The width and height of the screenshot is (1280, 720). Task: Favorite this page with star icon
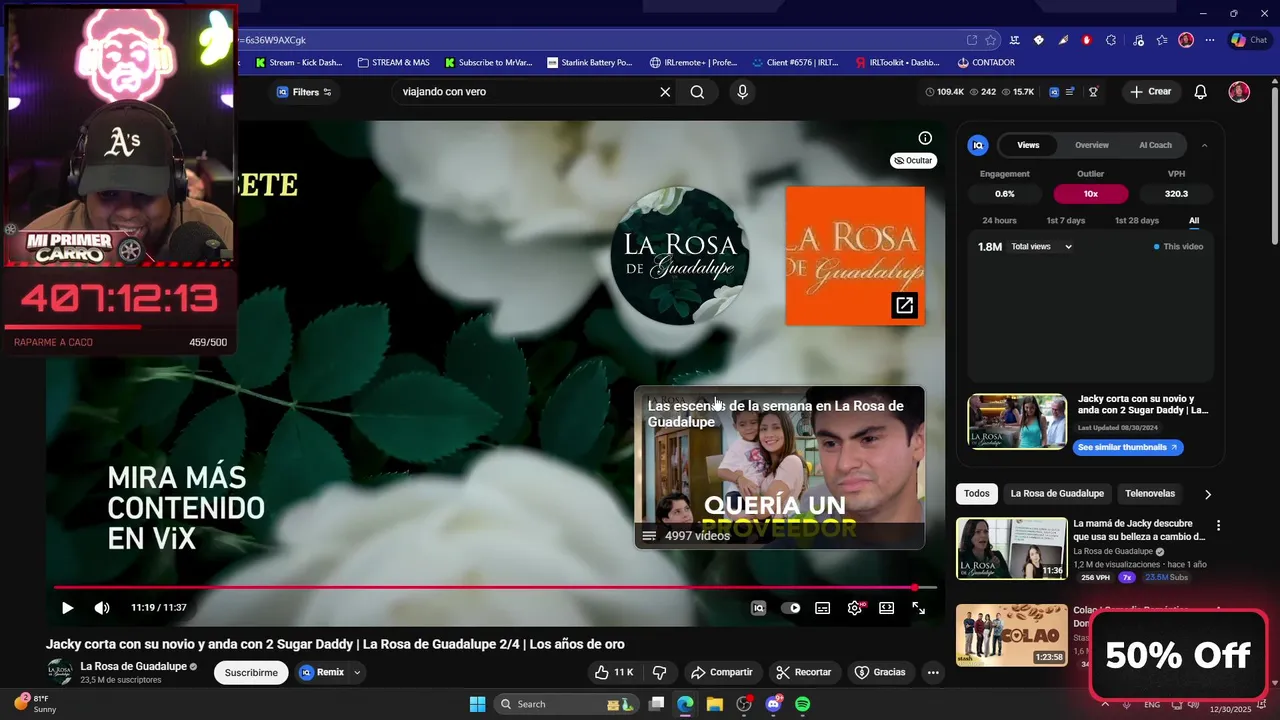(991, 40)
